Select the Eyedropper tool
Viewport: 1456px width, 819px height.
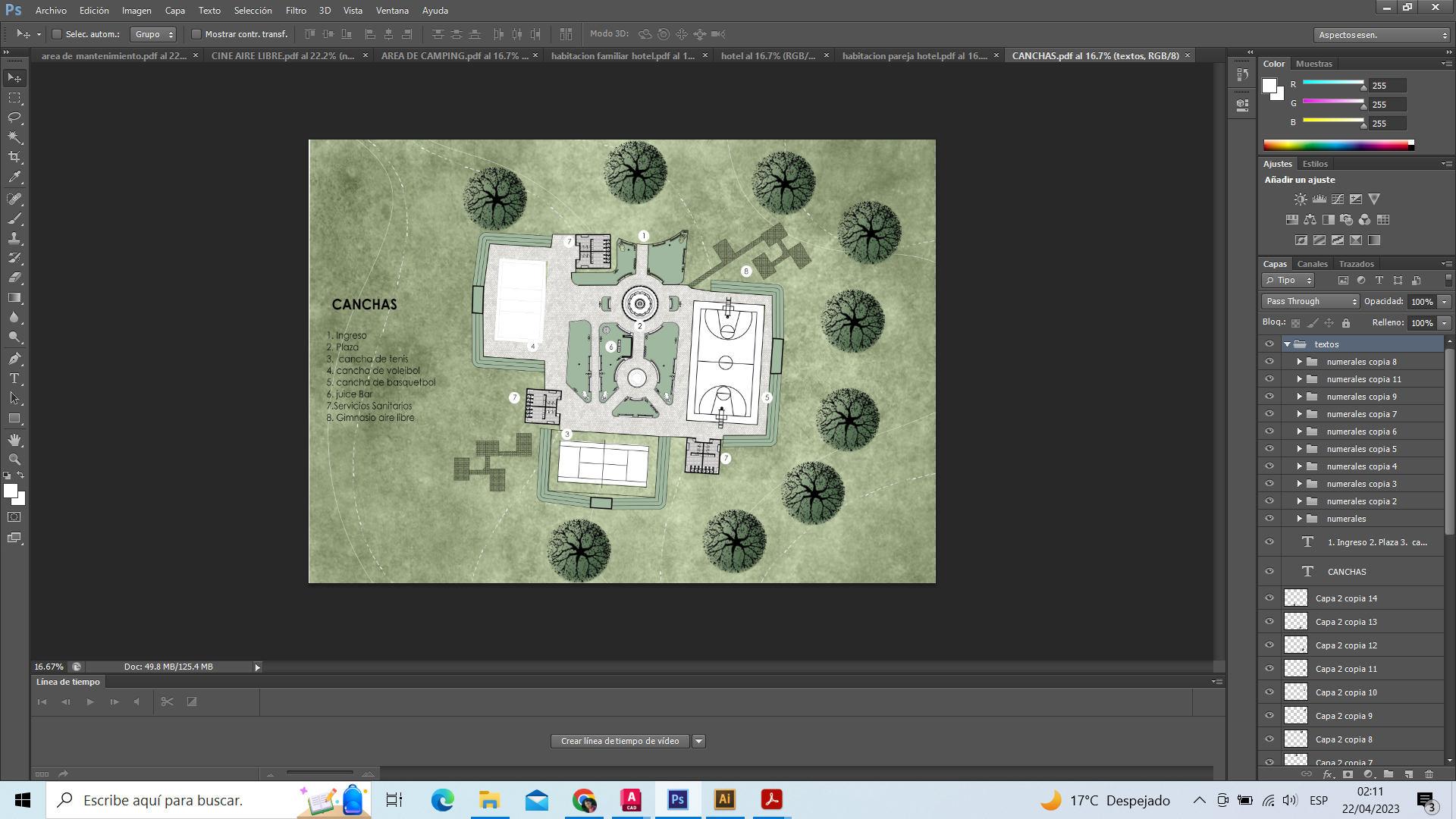14,177
